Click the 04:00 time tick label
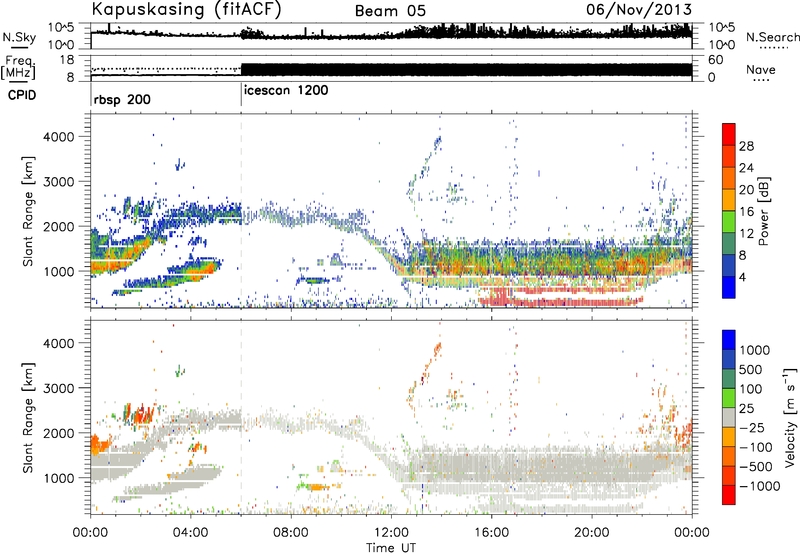Viewport: 800px width, 554px height. tap(191, 533)
